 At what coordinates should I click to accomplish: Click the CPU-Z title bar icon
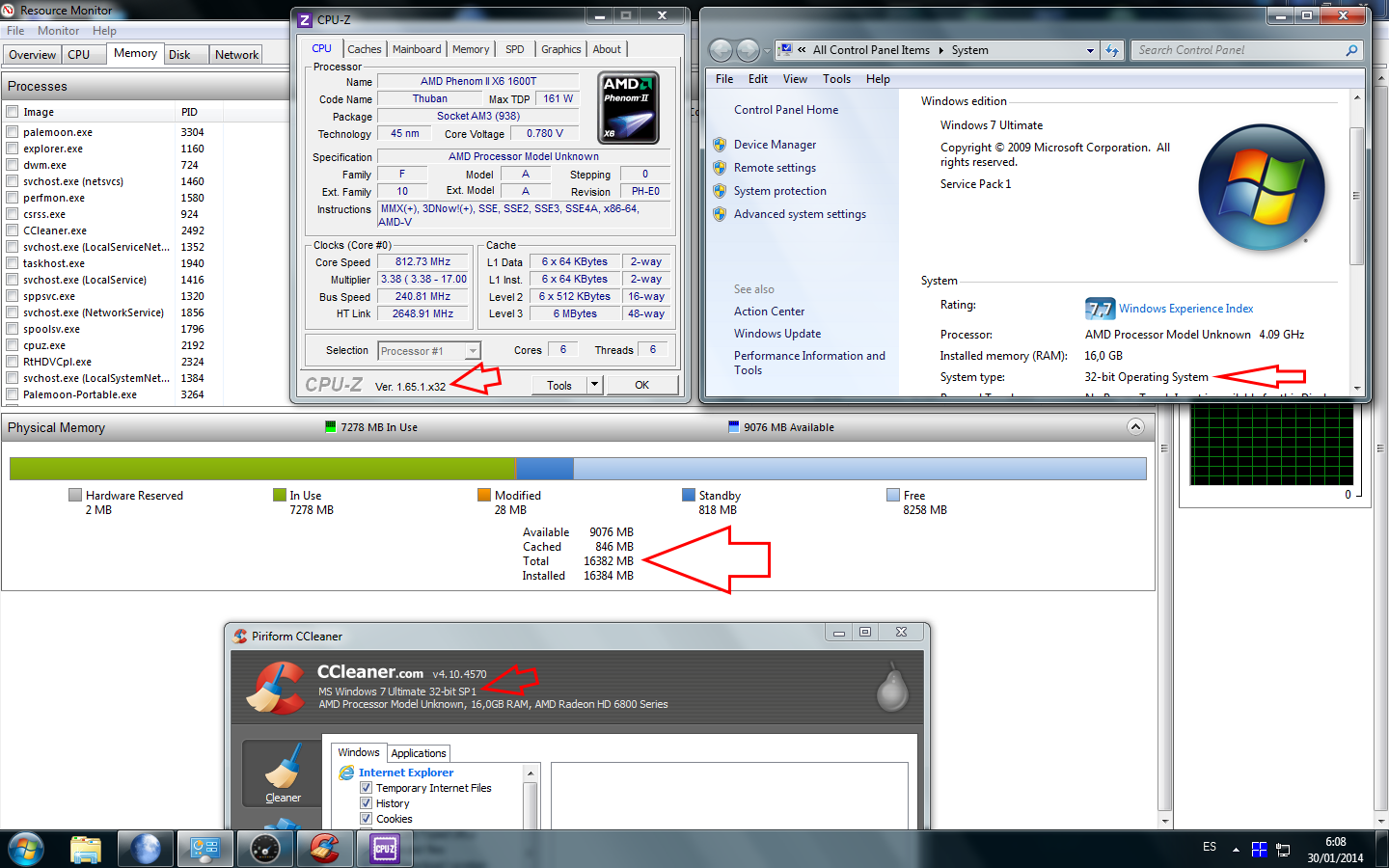[305, 19]
